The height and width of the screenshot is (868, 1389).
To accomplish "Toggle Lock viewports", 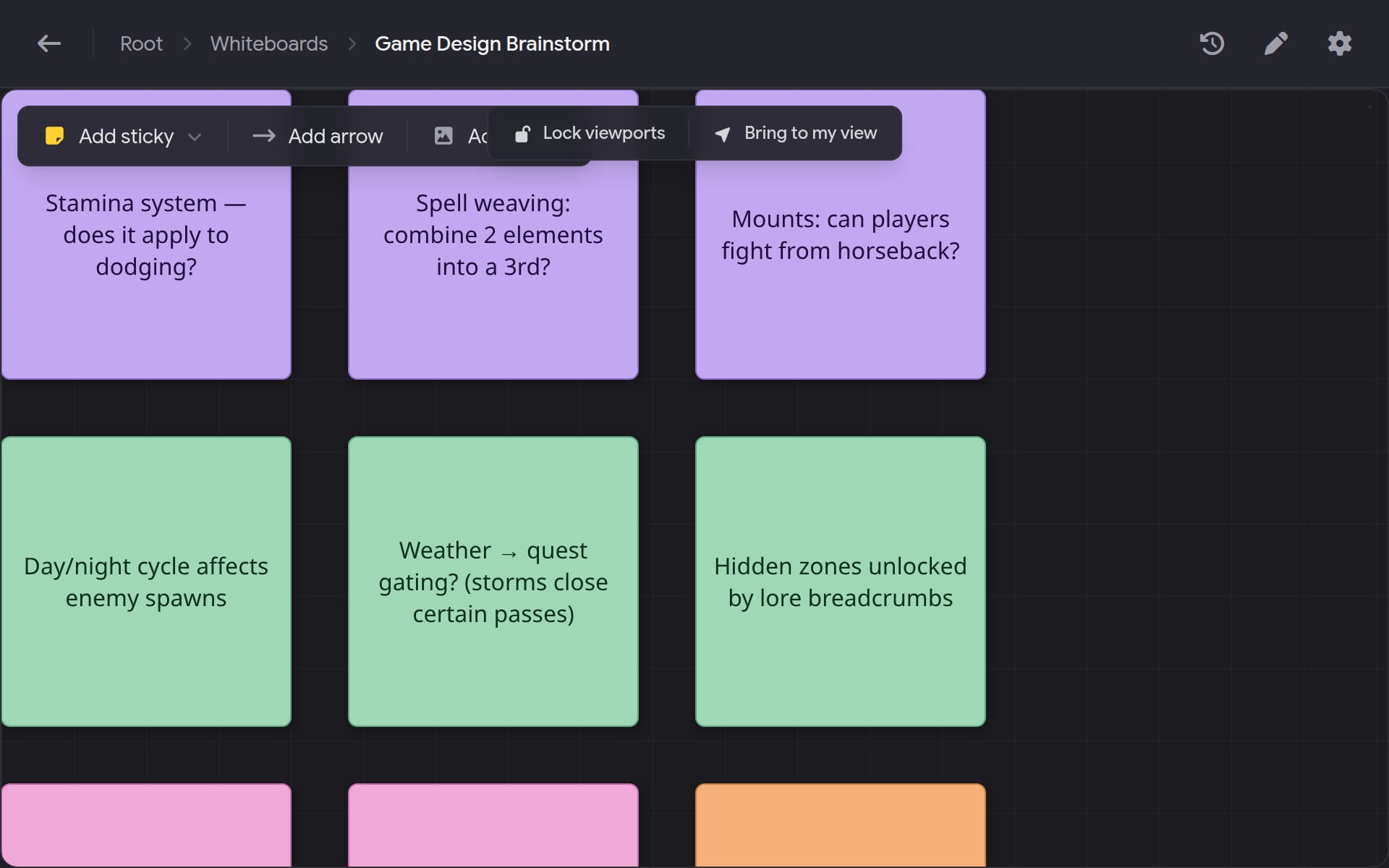I will click(x=590, y=133).
